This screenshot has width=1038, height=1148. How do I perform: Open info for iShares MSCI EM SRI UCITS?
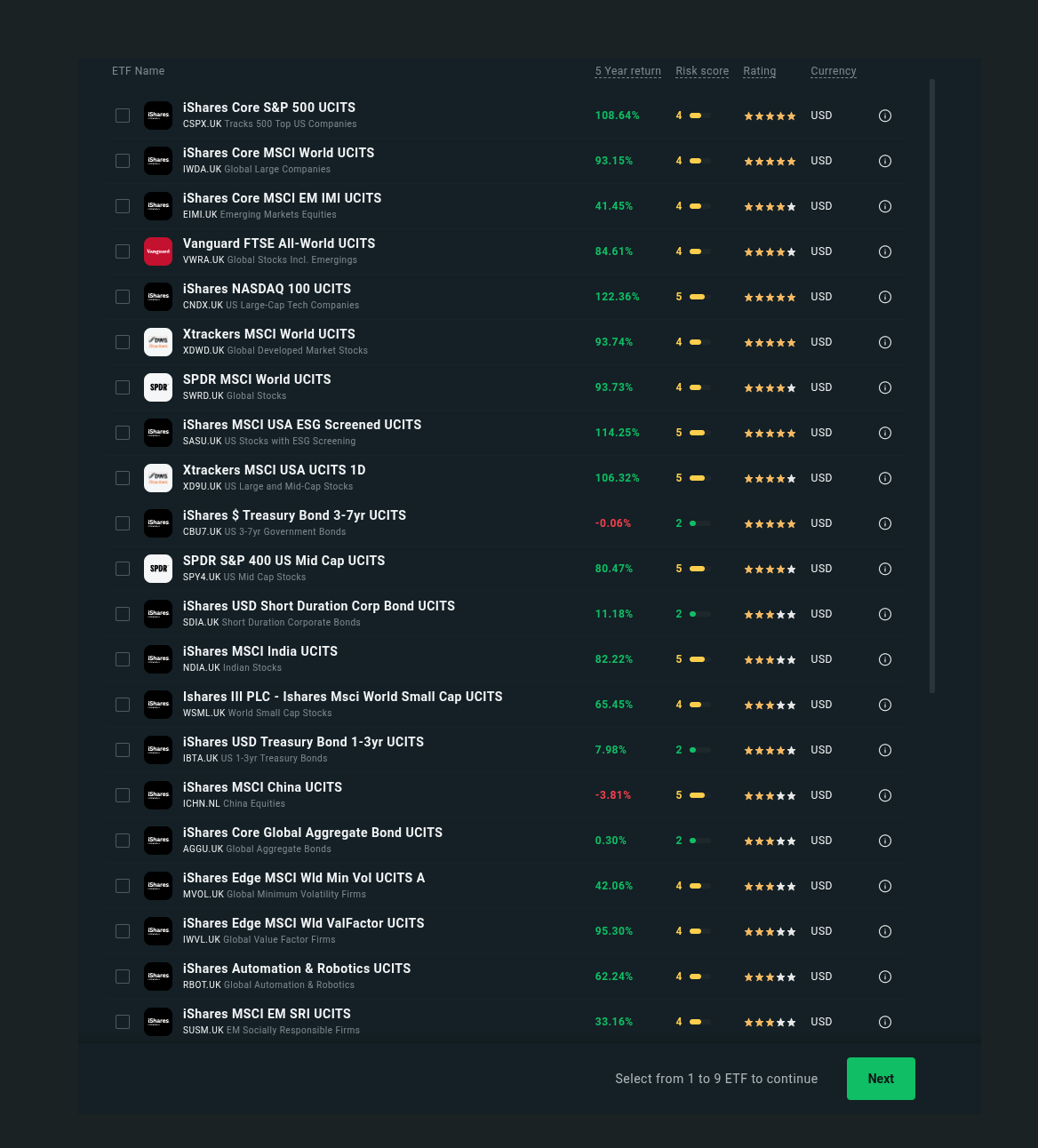[885, 1022]
